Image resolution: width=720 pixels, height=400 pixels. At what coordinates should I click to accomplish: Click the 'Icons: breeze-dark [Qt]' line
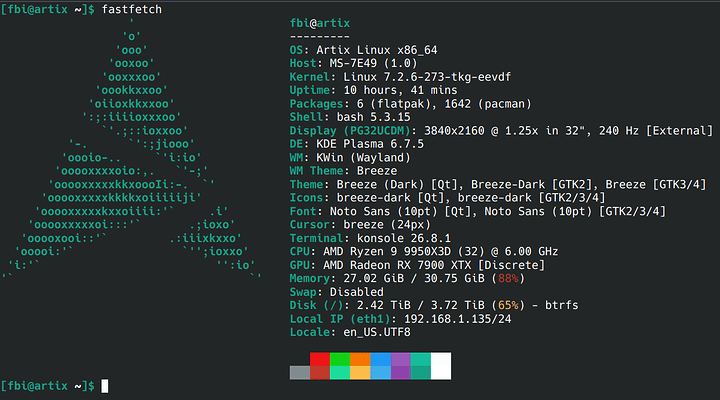(x=447, y=198)
